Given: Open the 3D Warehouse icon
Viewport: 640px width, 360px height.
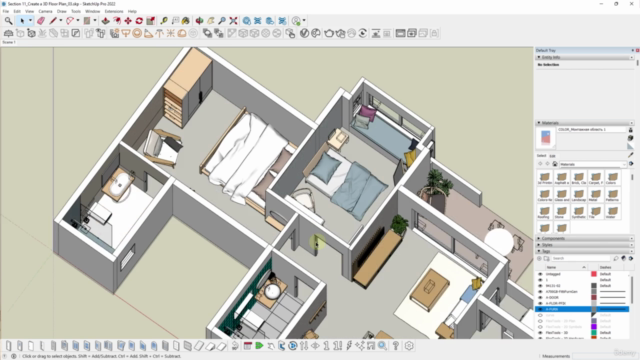Looking at the screenshot, I should click(247, 21).
